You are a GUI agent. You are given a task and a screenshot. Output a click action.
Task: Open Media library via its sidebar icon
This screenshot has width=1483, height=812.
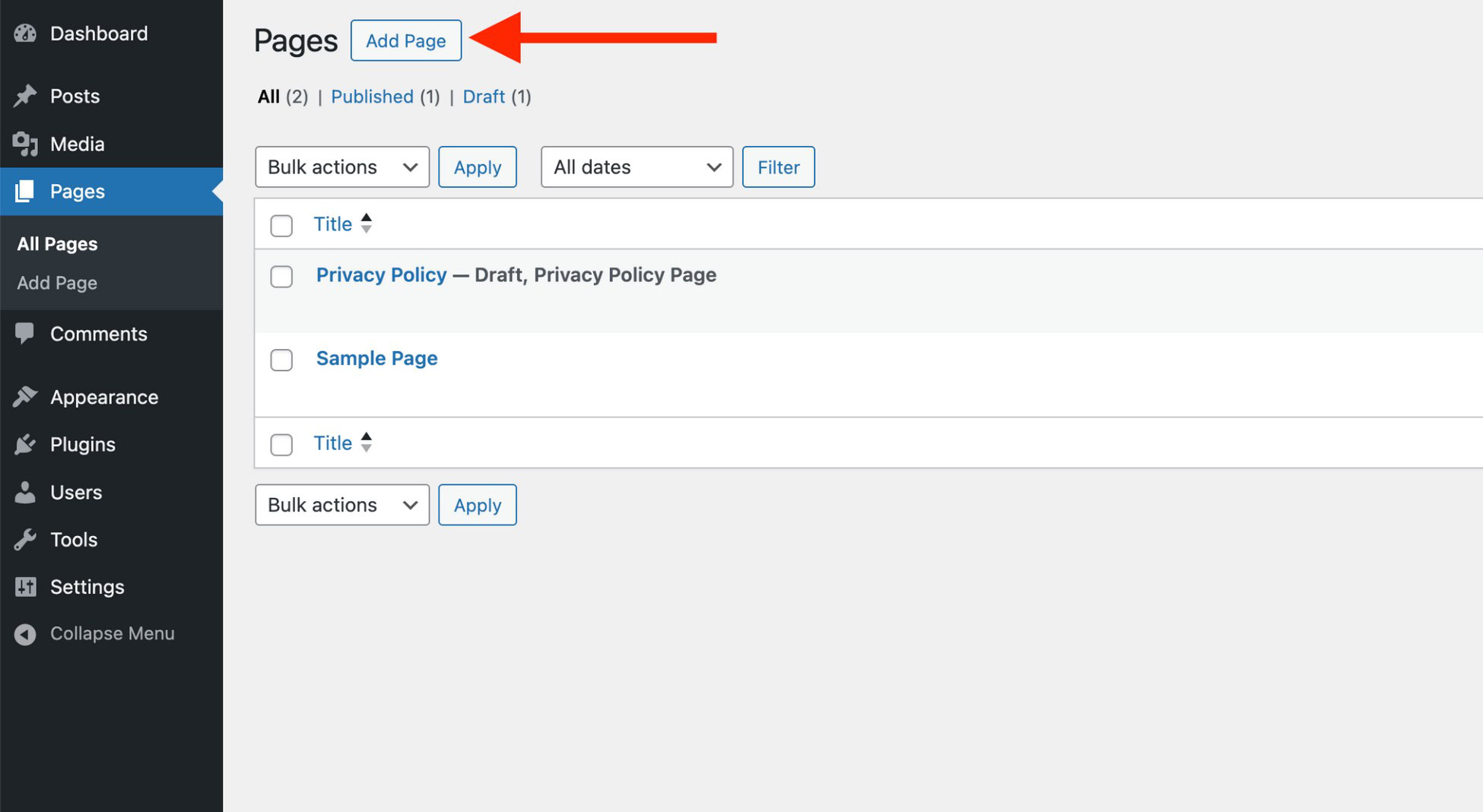click(25, 144)
